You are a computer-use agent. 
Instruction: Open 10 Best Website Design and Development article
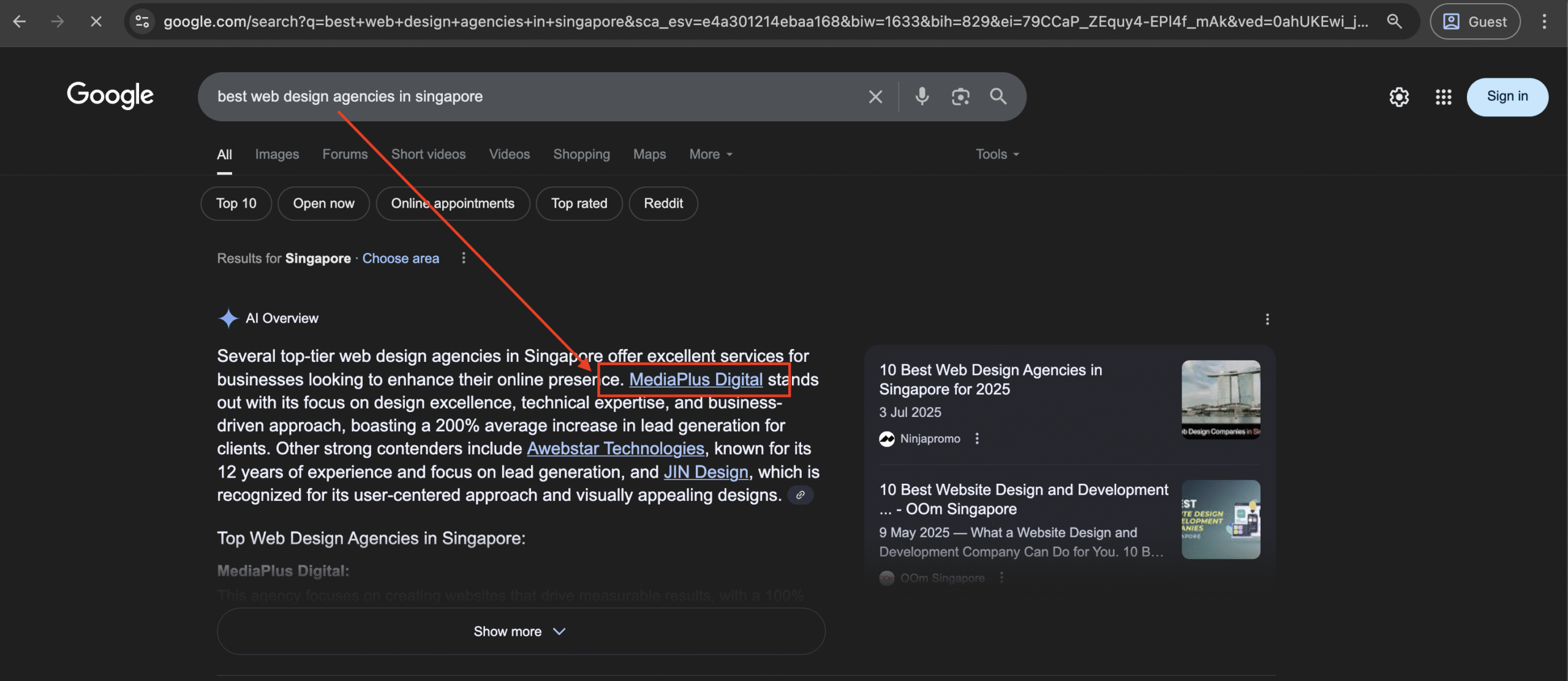tap(1023, 499)
